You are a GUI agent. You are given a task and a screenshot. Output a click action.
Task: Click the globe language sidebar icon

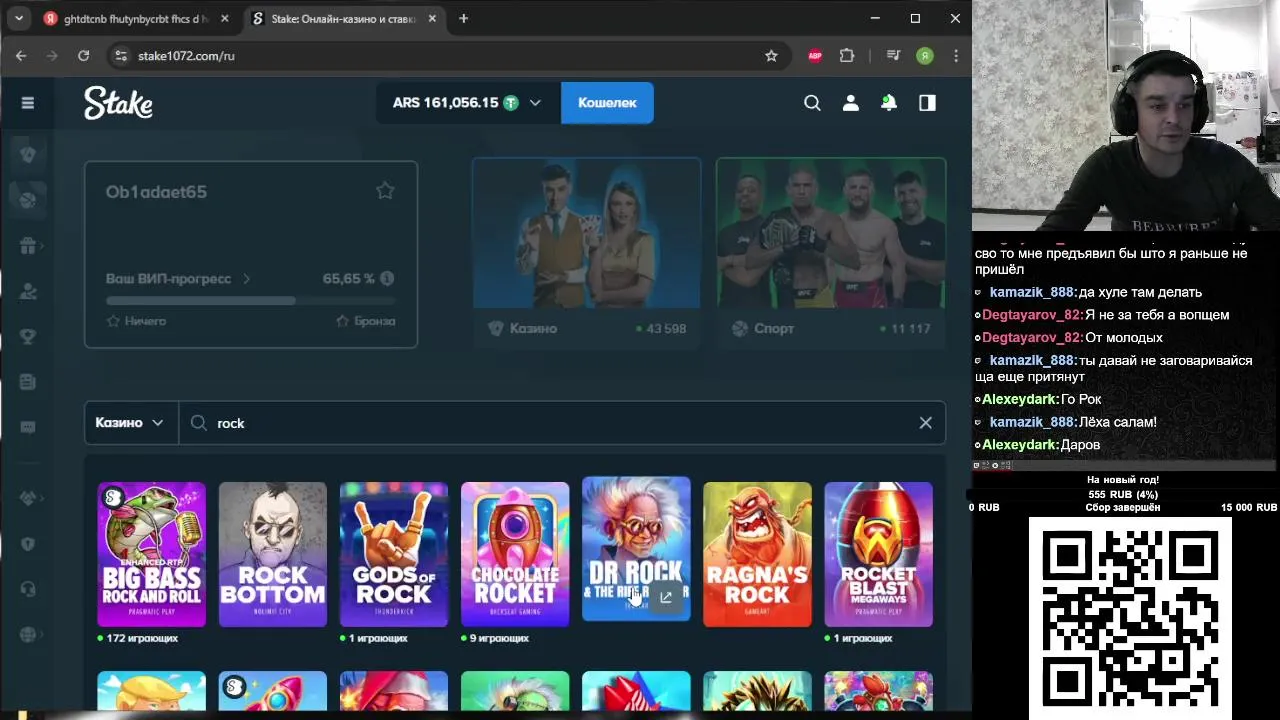pyautogui.click(x=28, y=634)
